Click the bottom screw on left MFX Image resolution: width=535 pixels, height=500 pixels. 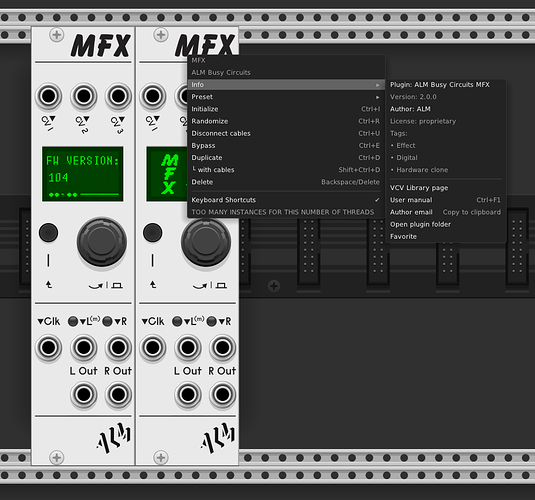[57, 457]
